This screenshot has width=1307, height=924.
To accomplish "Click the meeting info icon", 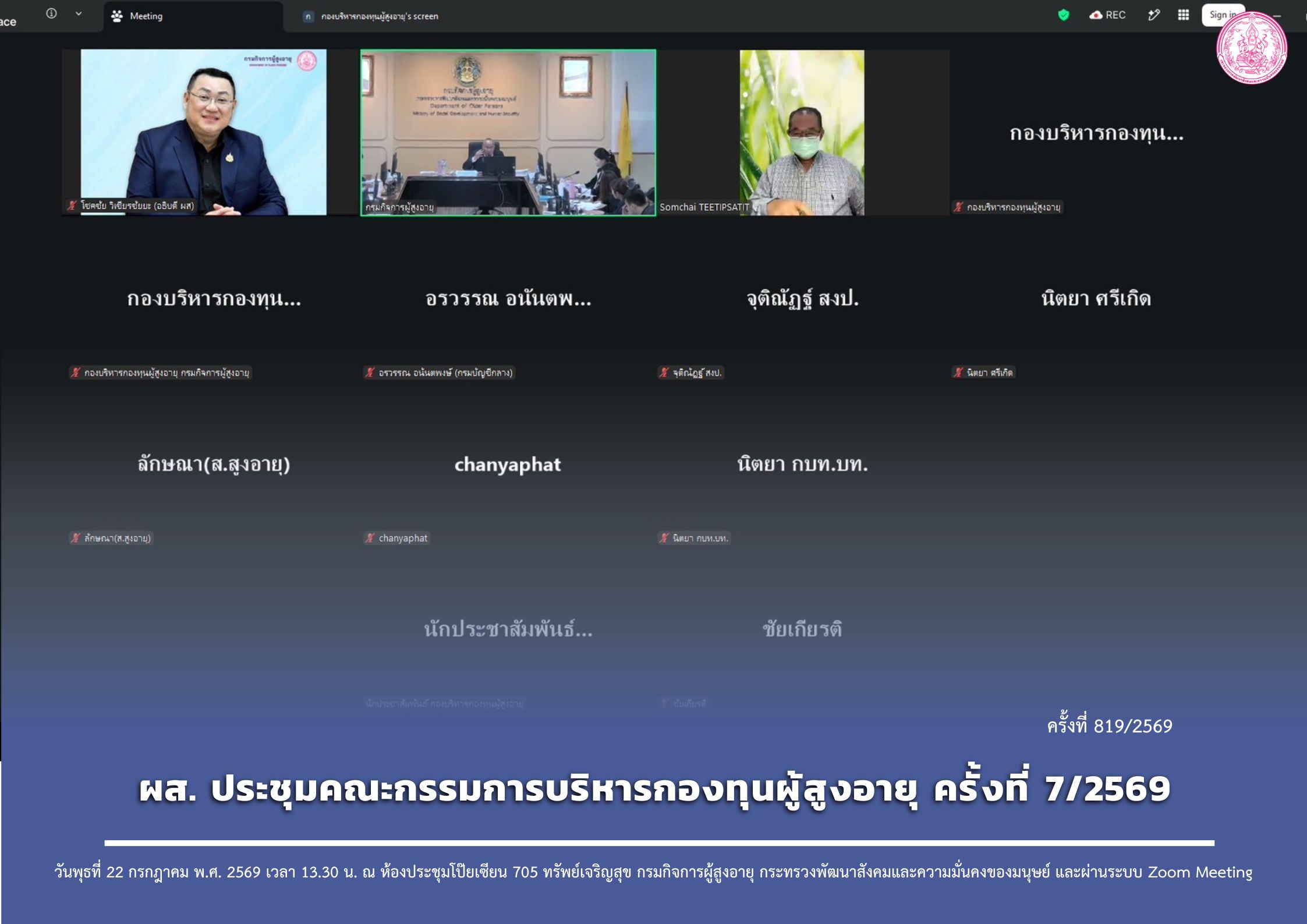I will (x=51, y=13).
